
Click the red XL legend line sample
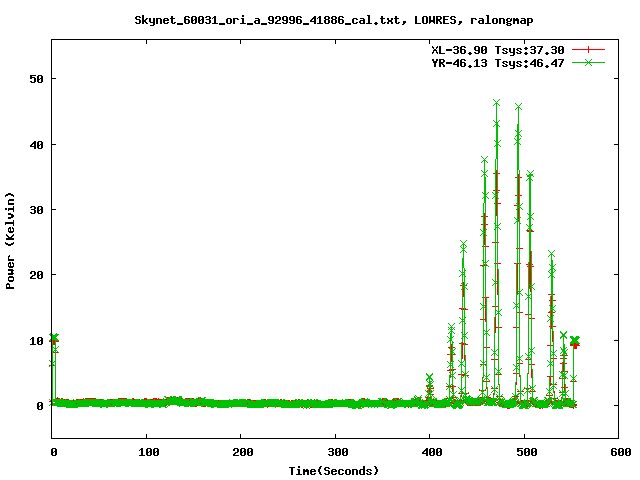tap(588, 50)
